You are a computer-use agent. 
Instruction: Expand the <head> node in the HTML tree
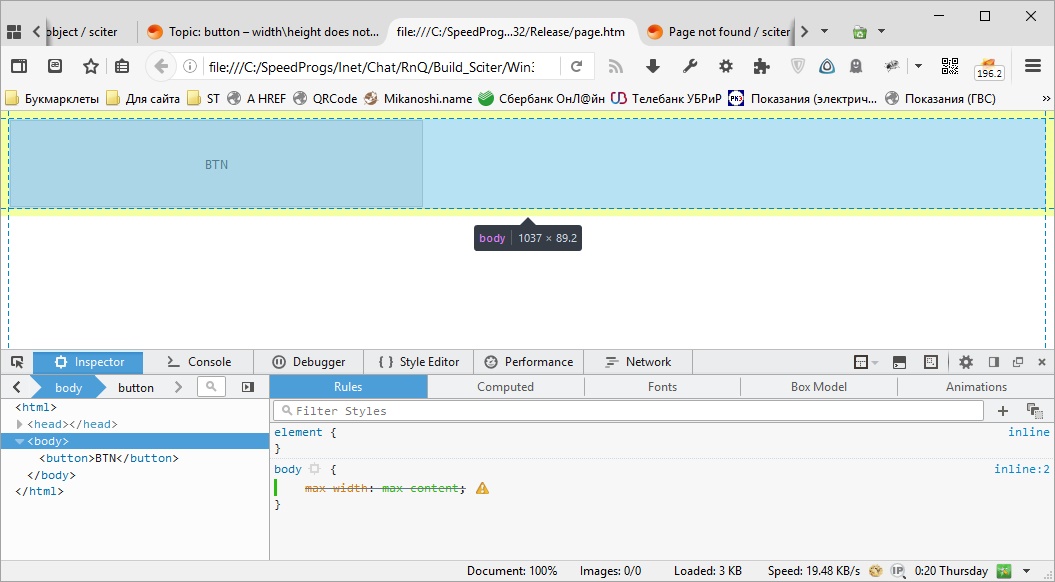click(20, 424)
